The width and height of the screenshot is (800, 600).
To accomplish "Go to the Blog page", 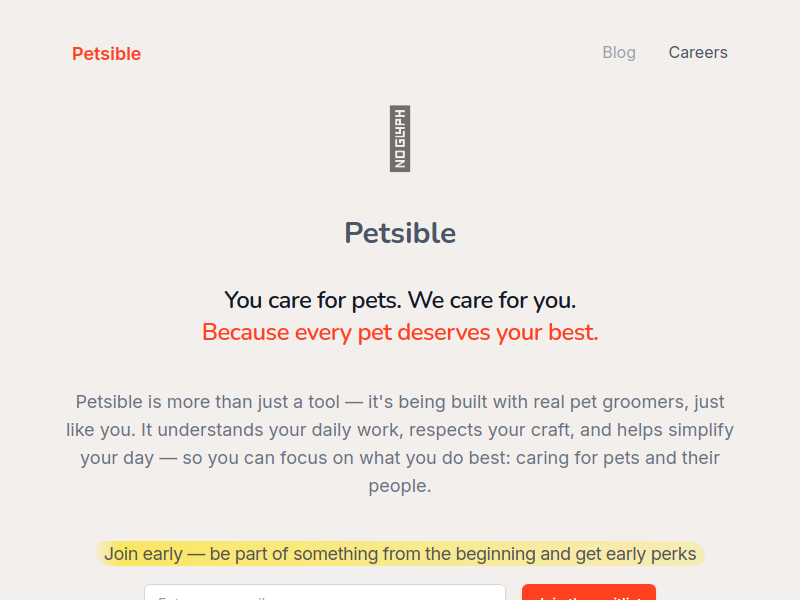I will 619,52.
